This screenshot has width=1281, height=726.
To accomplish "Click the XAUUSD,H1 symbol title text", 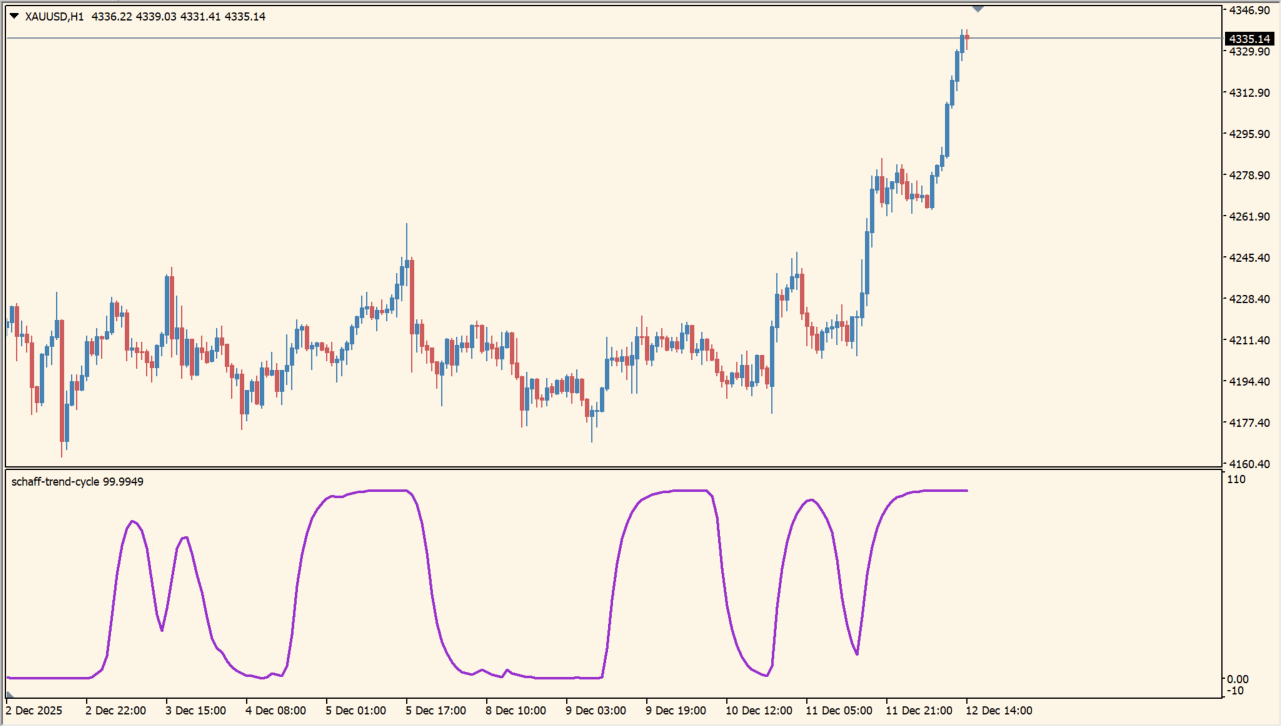I will pos(55,16).
